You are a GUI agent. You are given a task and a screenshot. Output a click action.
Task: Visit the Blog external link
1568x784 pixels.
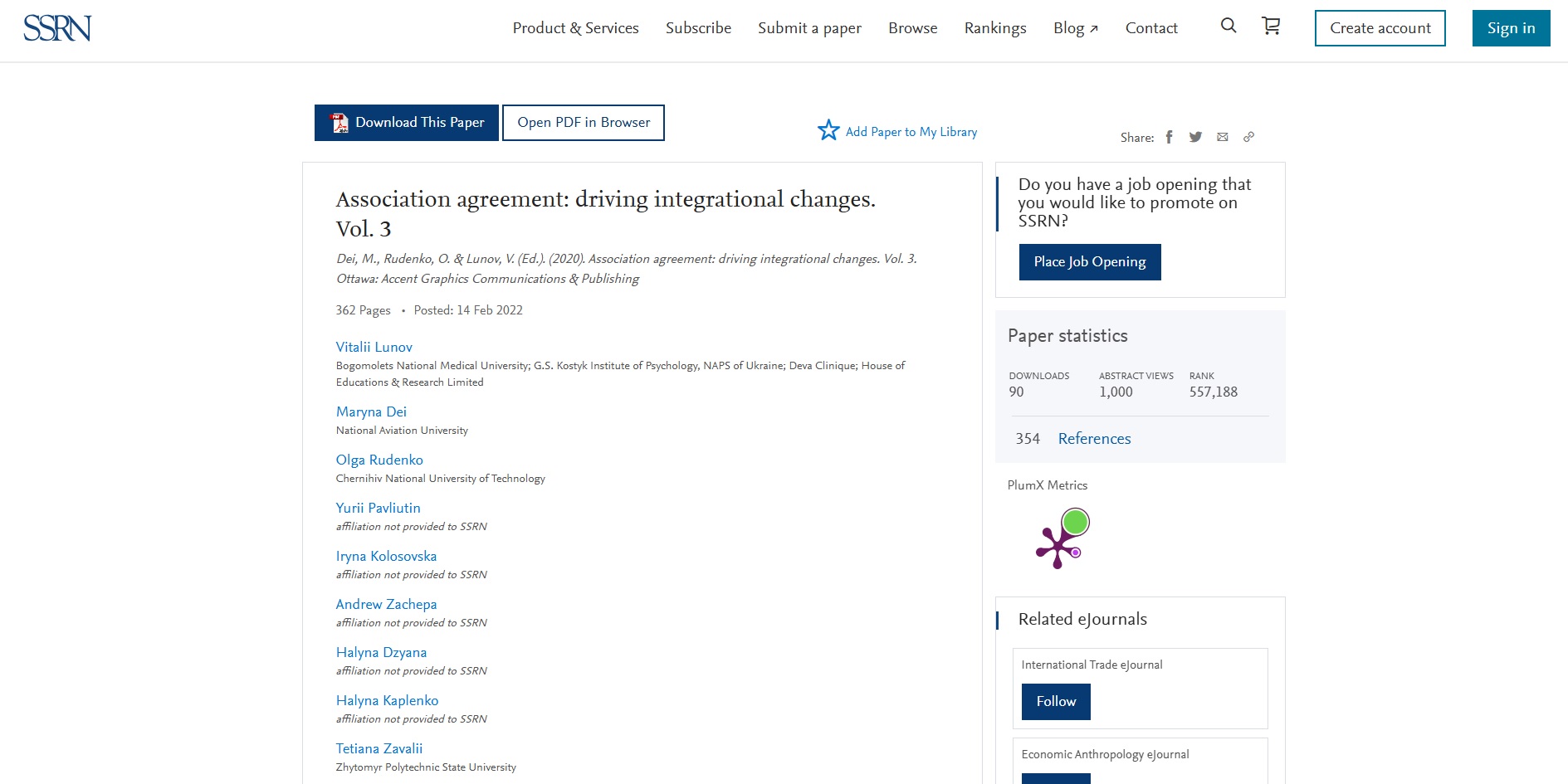coord(1076,28)
